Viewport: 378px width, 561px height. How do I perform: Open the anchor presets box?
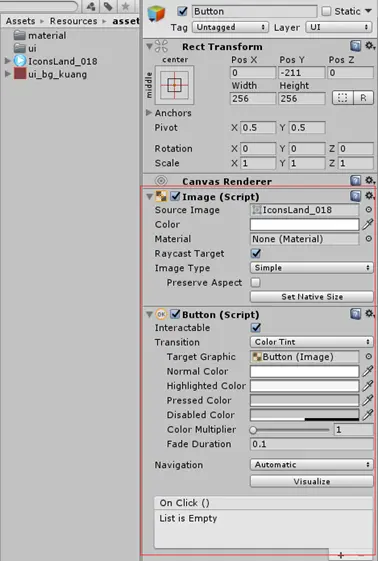click(x=175, y=85)
